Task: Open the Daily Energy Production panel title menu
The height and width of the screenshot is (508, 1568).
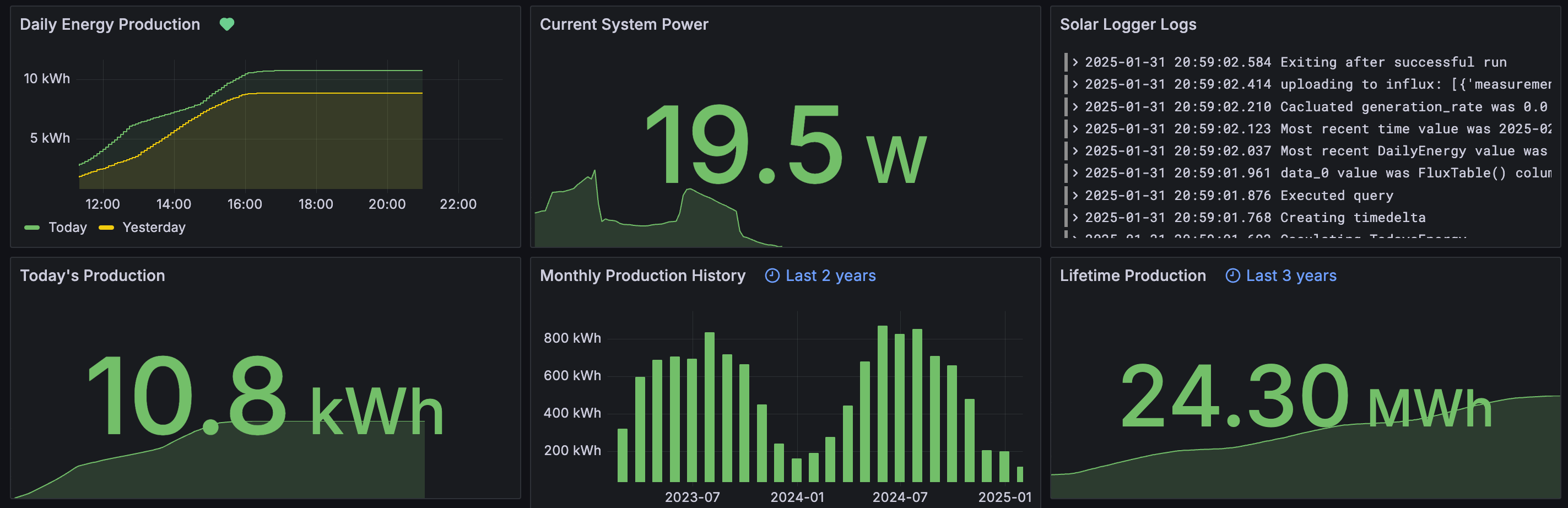Action: coord(110,24)
